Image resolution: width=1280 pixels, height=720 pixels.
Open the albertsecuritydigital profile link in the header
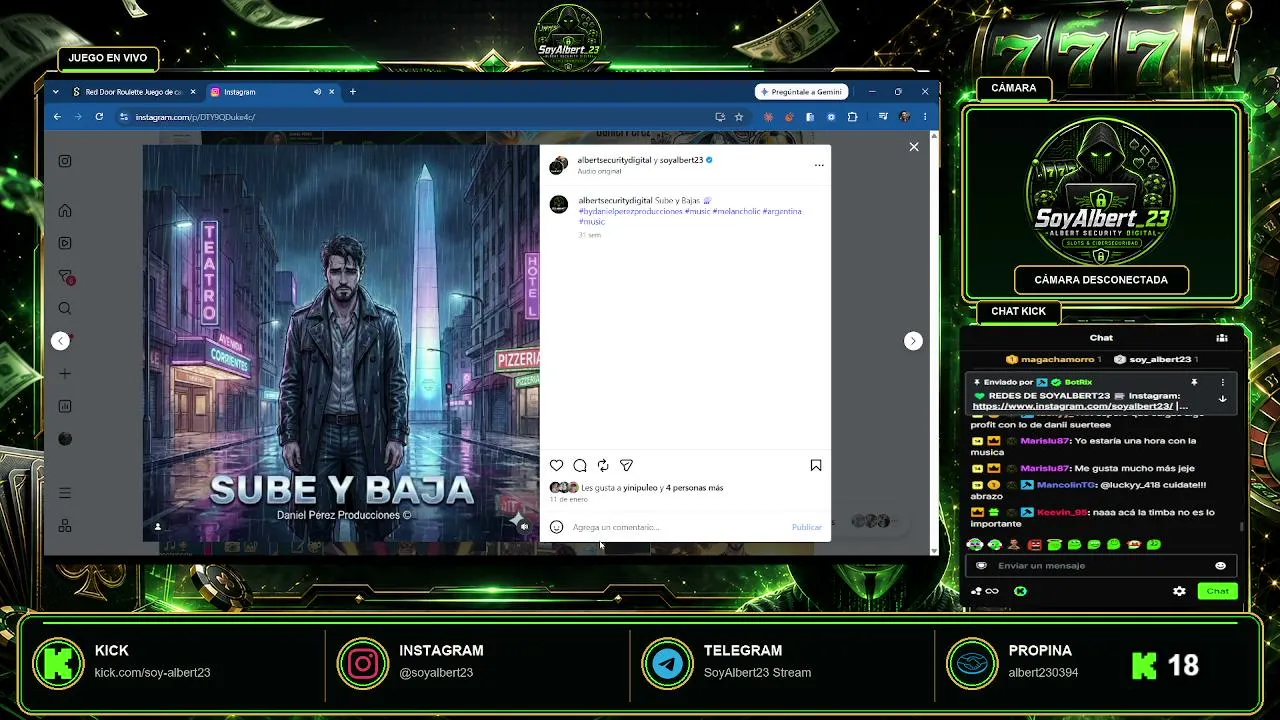(x=614, y=160)
